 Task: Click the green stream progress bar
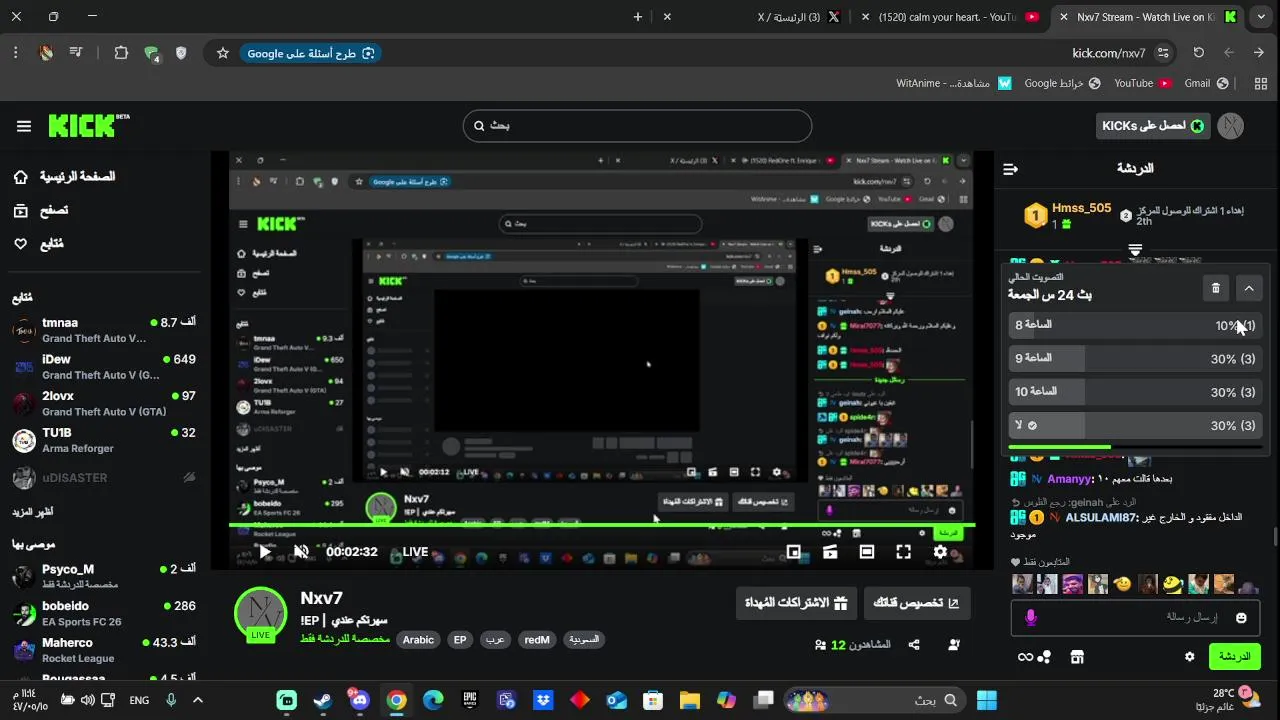tap(602, 525)
